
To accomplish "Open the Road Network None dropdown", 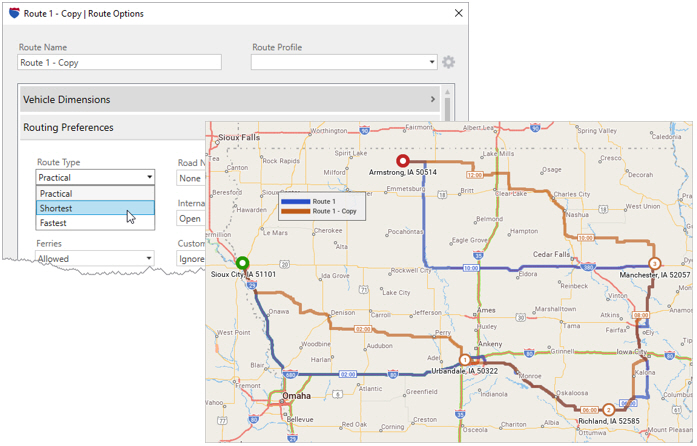I will pyautogui.click(x=191, y=178).
